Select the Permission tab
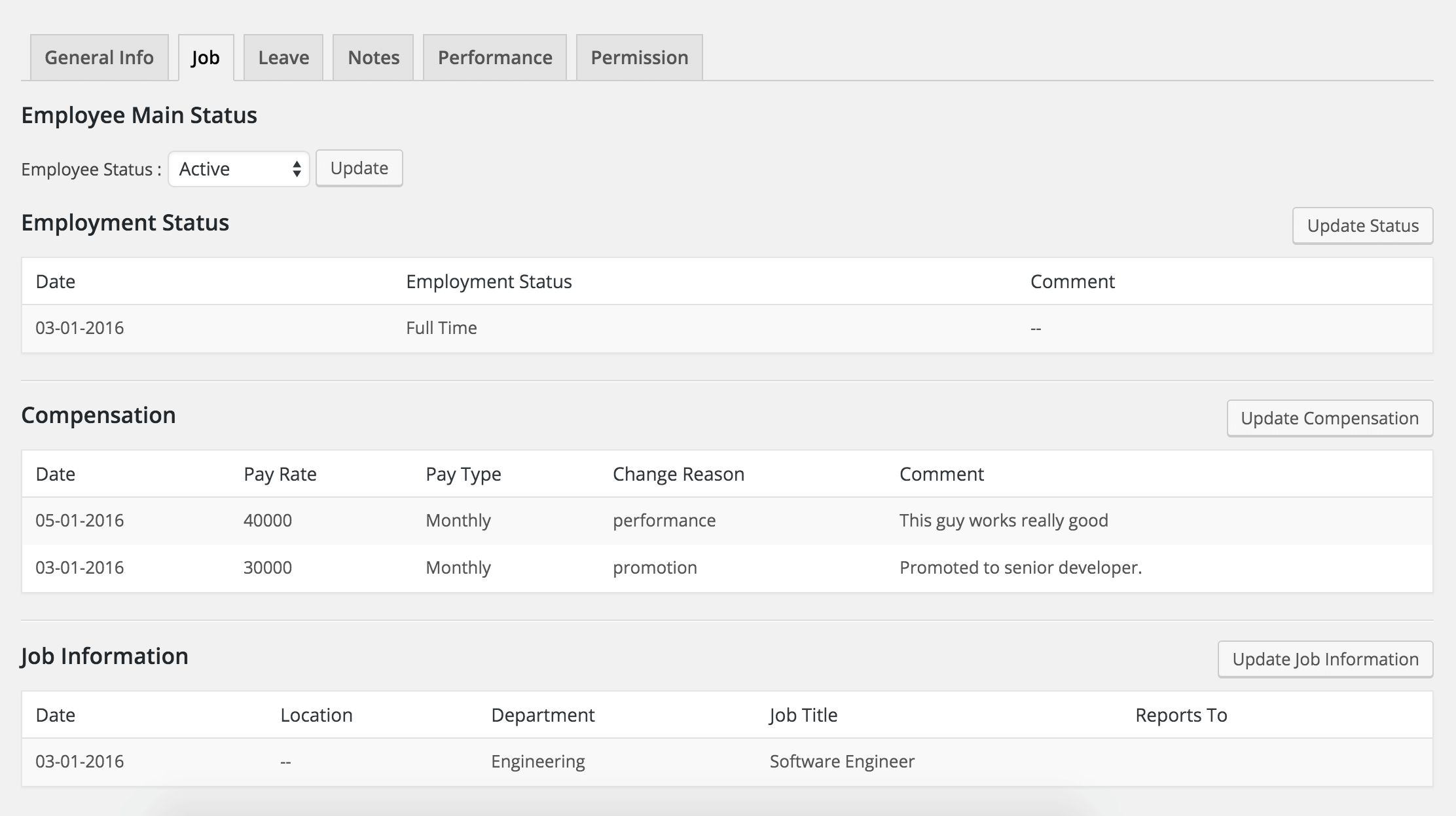Viewport: 1456px width, 816px height. tap(639, 58)
